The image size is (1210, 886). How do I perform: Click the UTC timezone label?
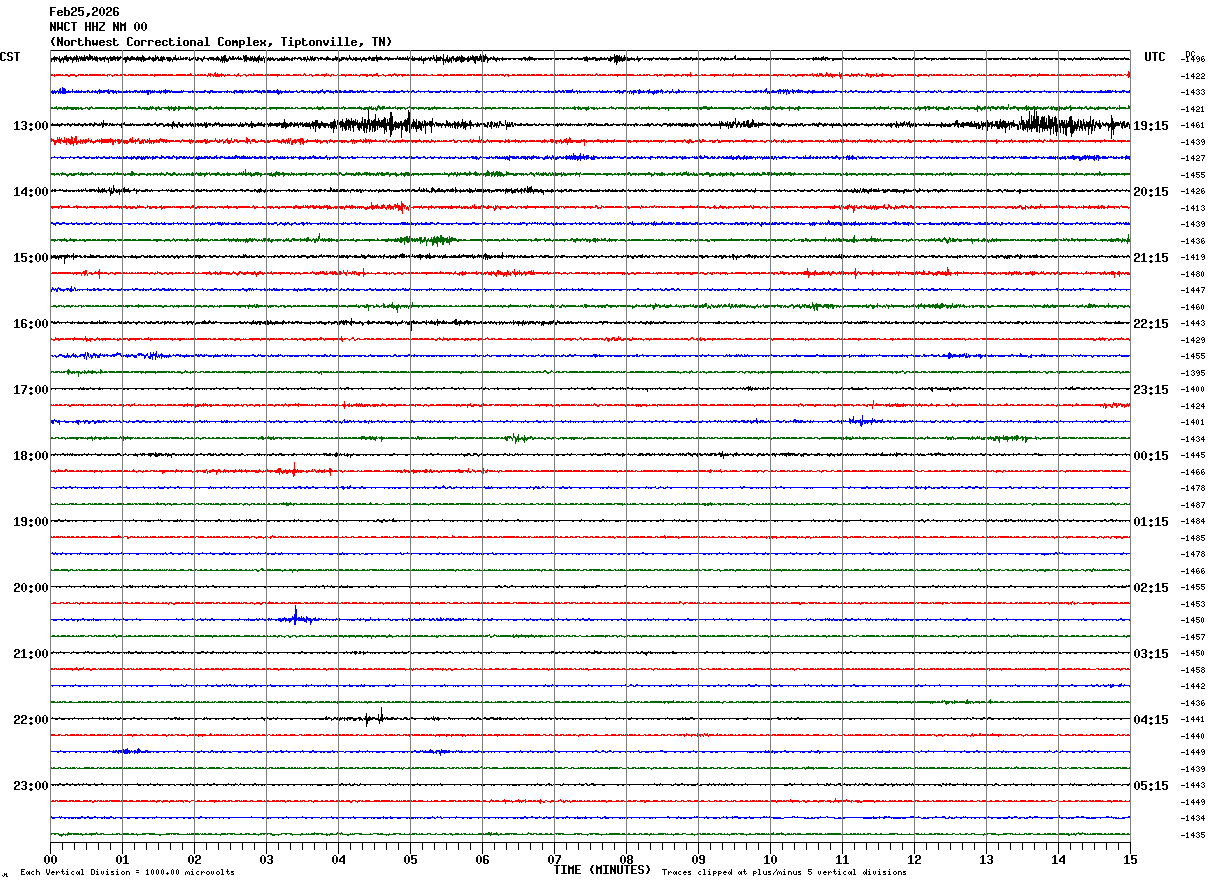[1155, 57]
